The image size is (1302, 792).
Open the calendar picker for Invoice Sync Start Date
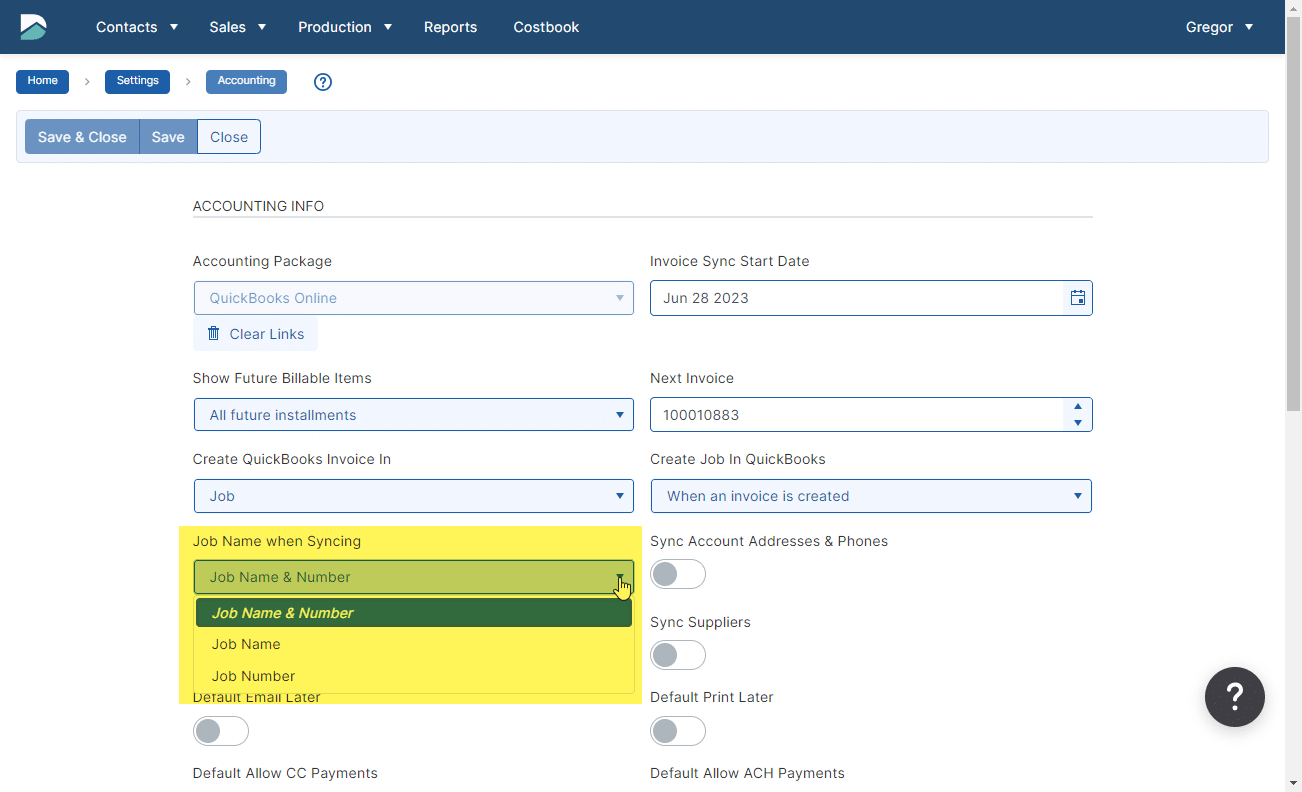tap(1077, 298)
